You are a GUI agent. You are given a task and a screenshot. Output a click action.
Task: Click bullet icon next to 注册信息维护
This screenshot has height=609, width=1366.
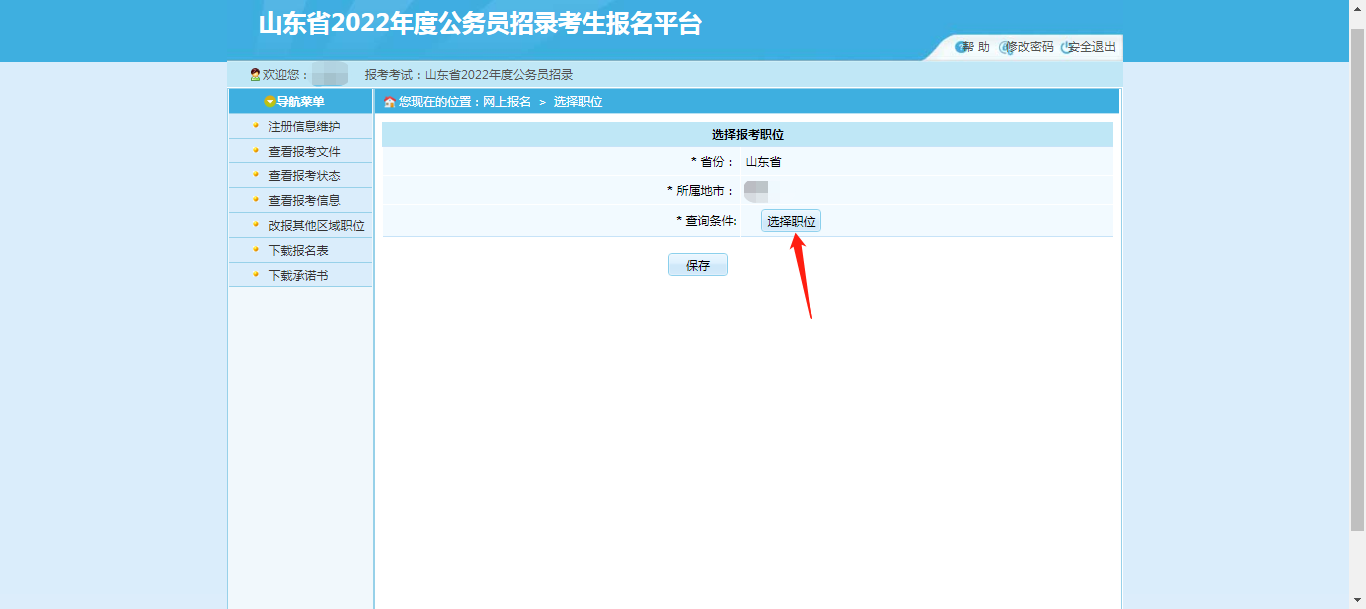pos(256,126)
